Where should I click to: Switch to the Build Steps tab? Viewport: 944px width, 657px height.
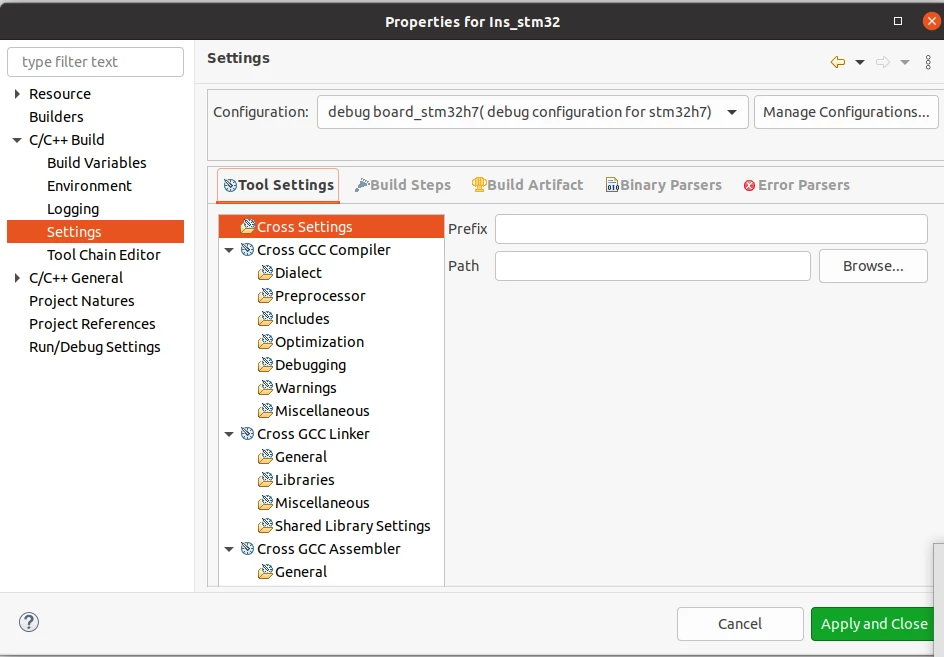point(403,185)
